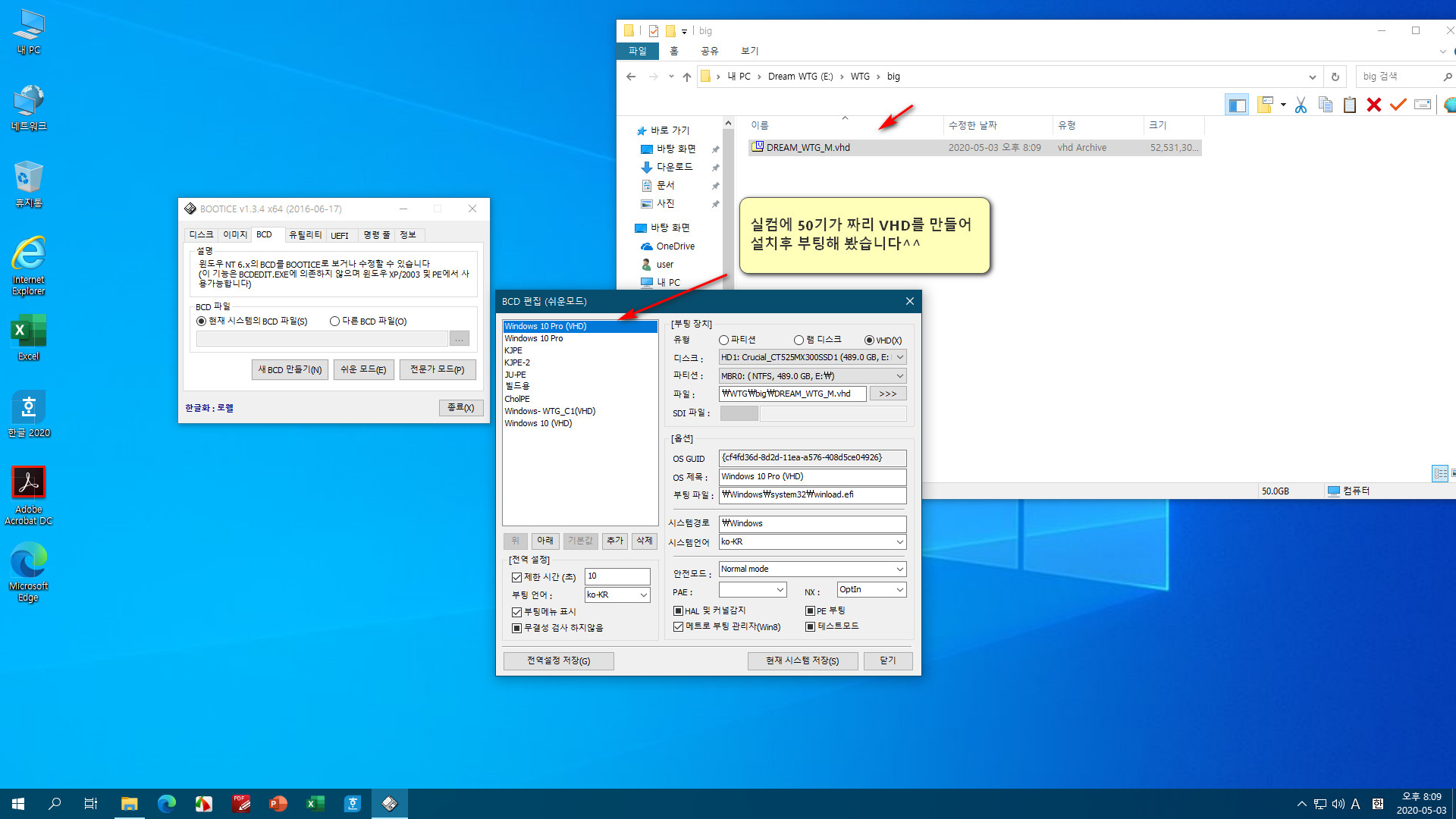Click the rename icon in Explorer toolbar
Screen dimensions: 1456x819
pos(1423,105)
